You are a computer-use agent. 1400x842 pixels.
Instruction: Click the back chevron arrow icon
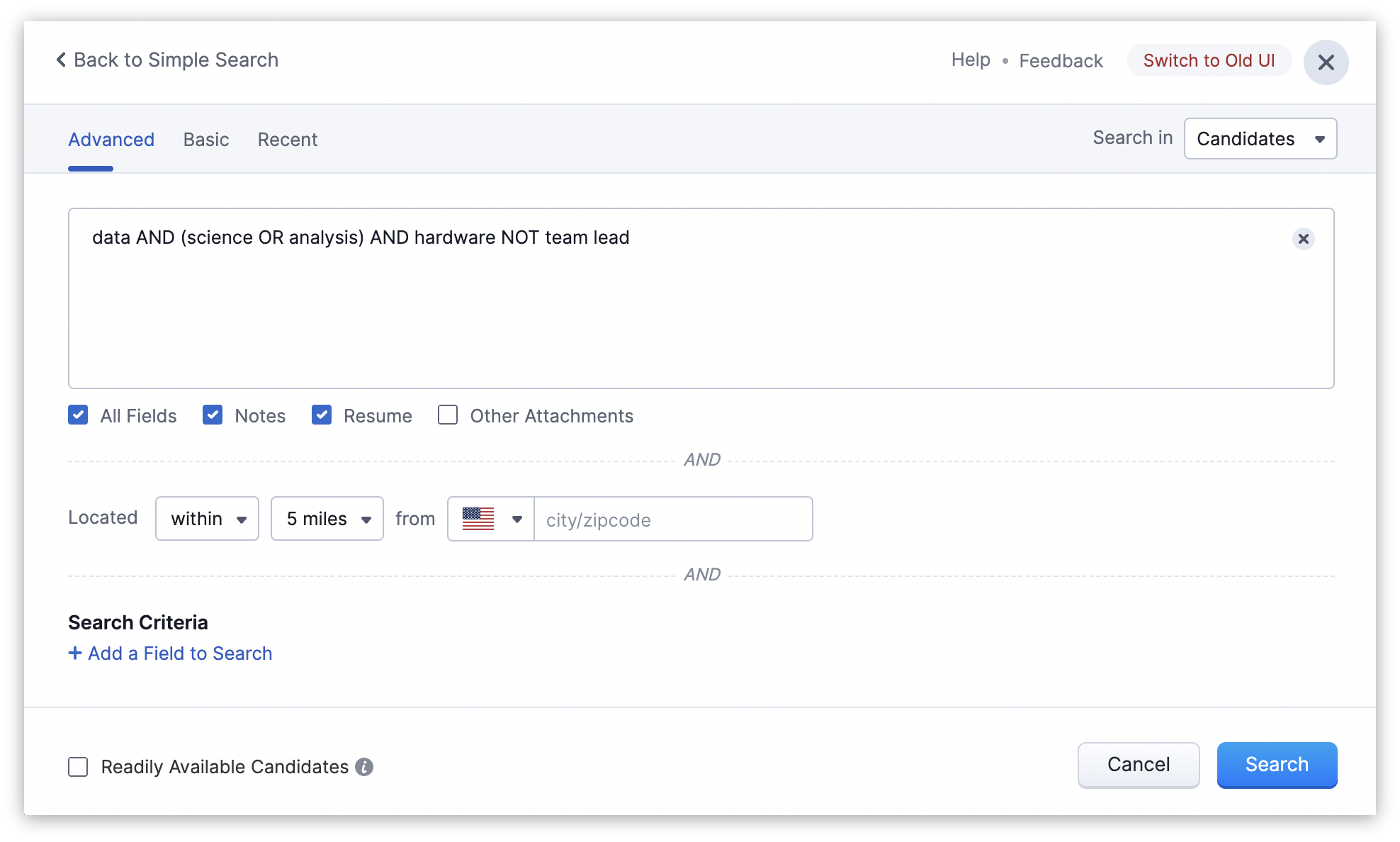[61, 60]
